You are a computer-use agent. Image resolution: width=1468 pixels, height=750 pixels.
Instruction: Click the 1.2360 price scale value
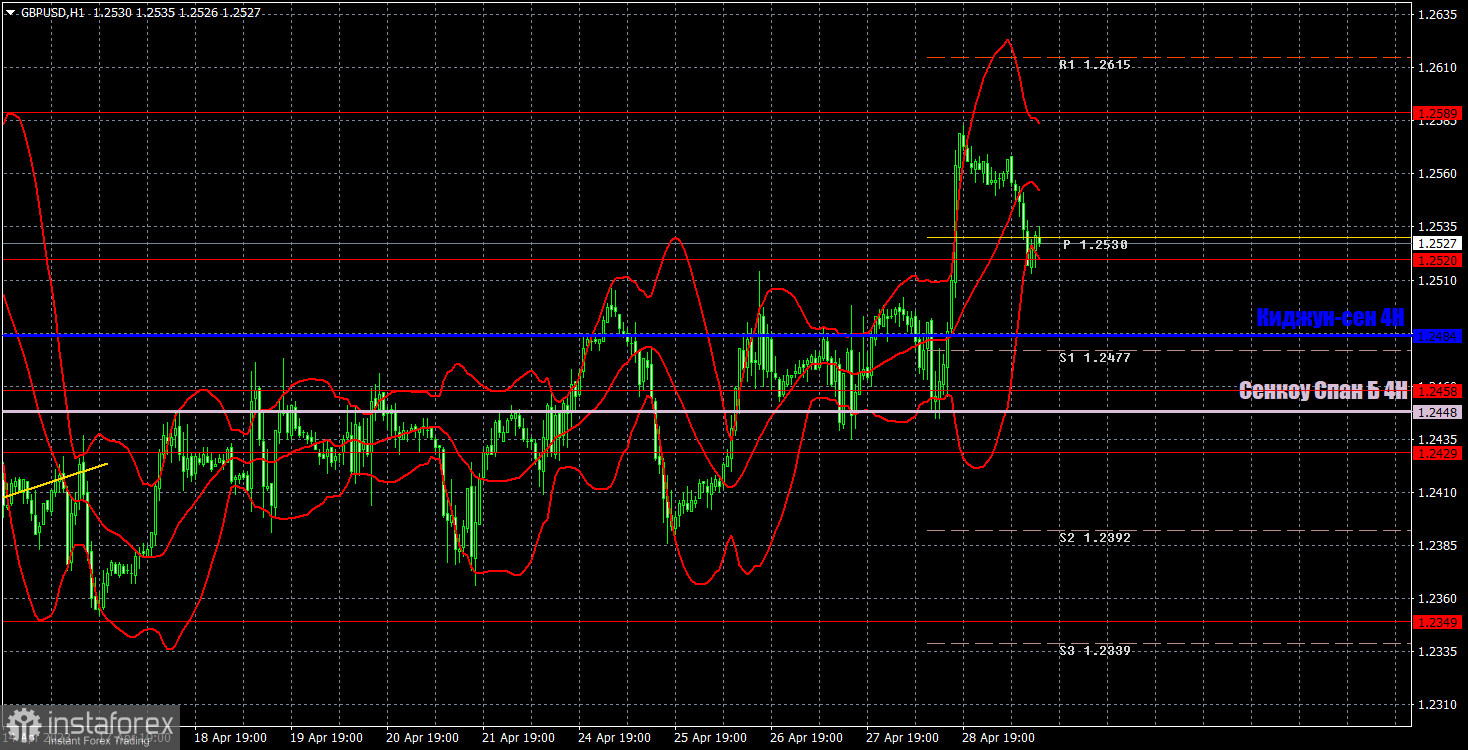click(1436, 599)
